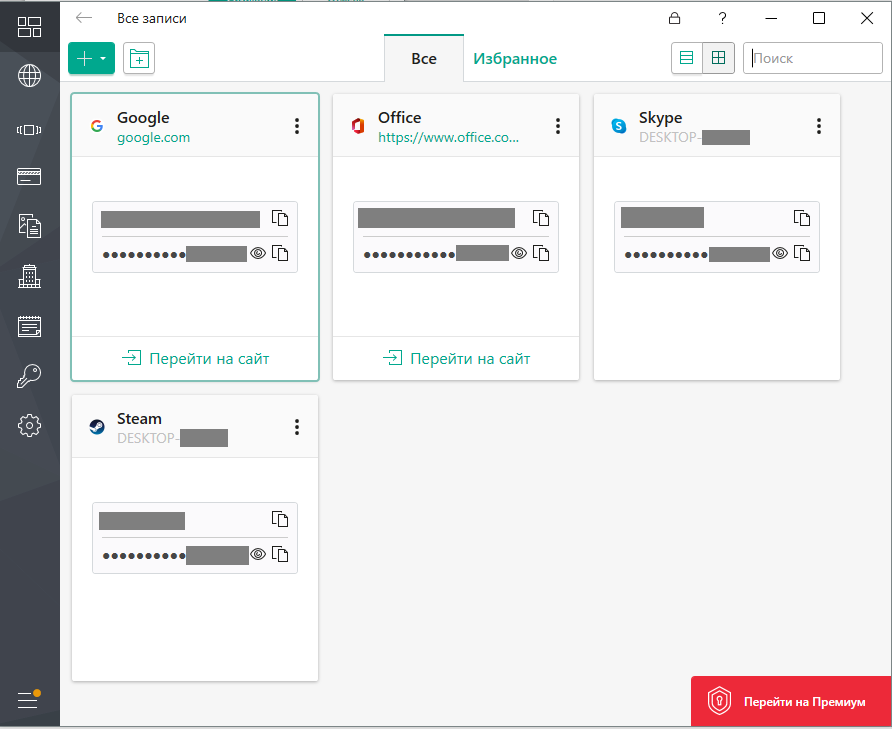892x729 pixels.
Task: Reveal the Office password with eye icon
Action: [x=519, y=253]
